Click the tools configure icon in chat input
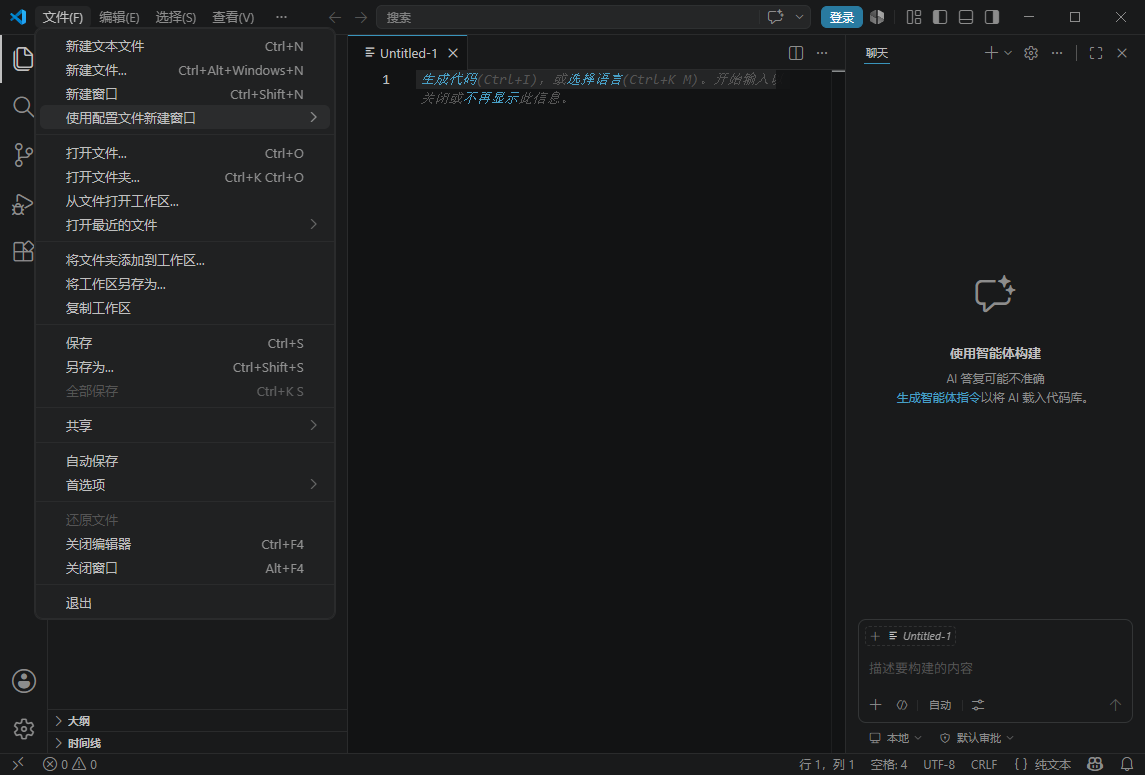This screenshot has width=1145, height=775. 902,705
